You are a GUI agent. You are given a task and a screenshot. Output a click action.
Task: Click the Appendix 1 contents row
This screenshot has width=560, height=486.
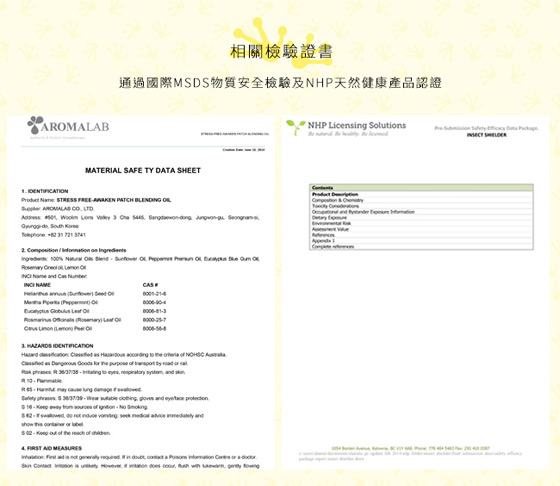(x=421, y=241)
